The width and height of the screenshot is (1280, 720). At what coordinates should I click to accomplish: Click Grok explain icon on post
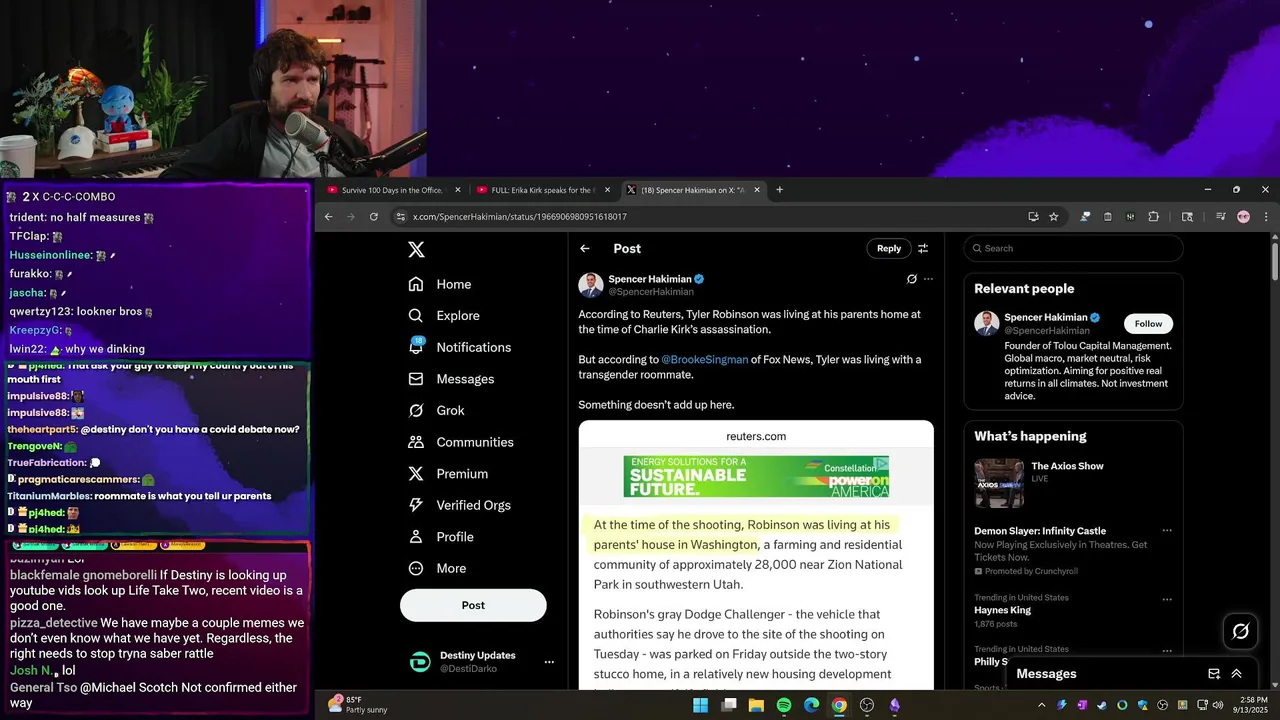pyautogui.click(x=911, y=279)
